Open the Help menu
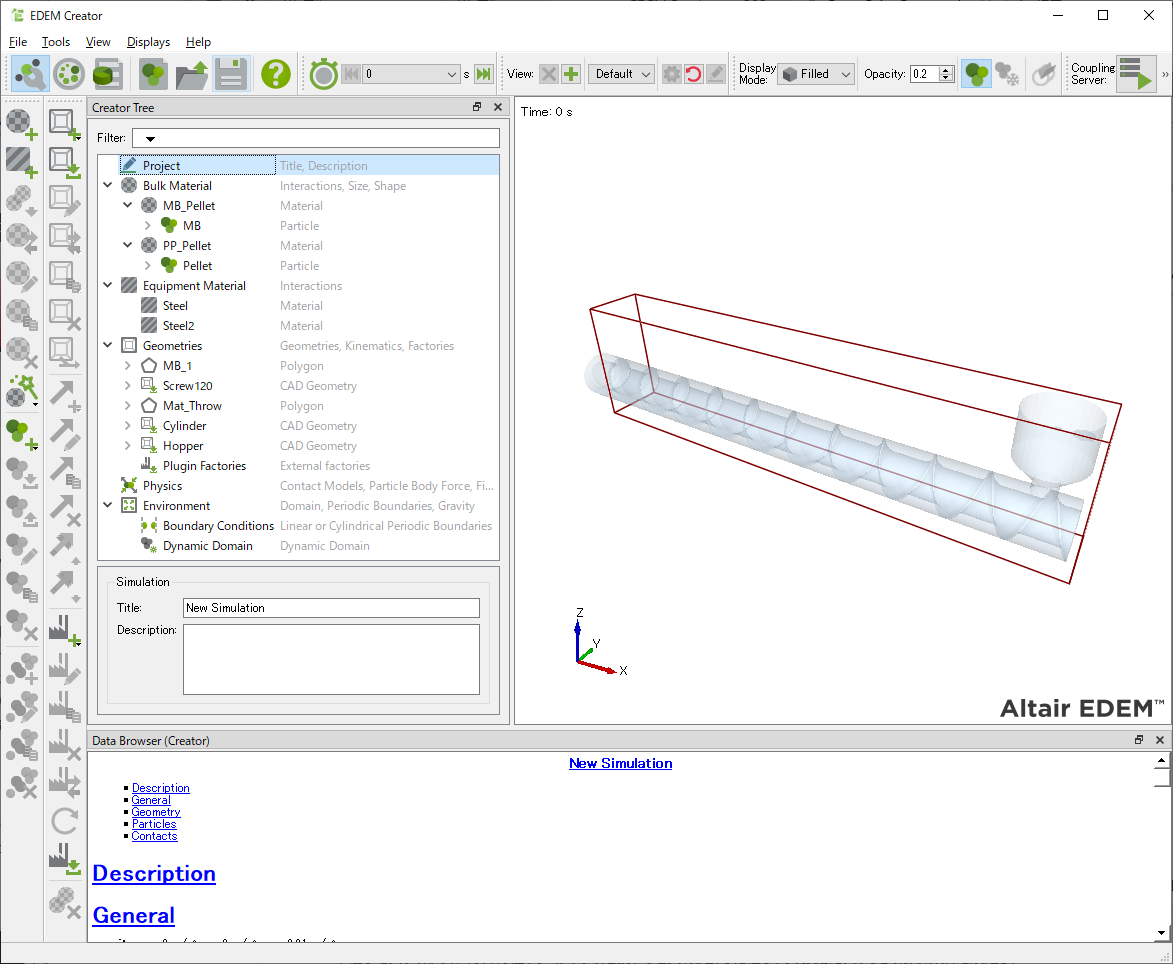The image size is (1173, 964). tap(198, 42)
